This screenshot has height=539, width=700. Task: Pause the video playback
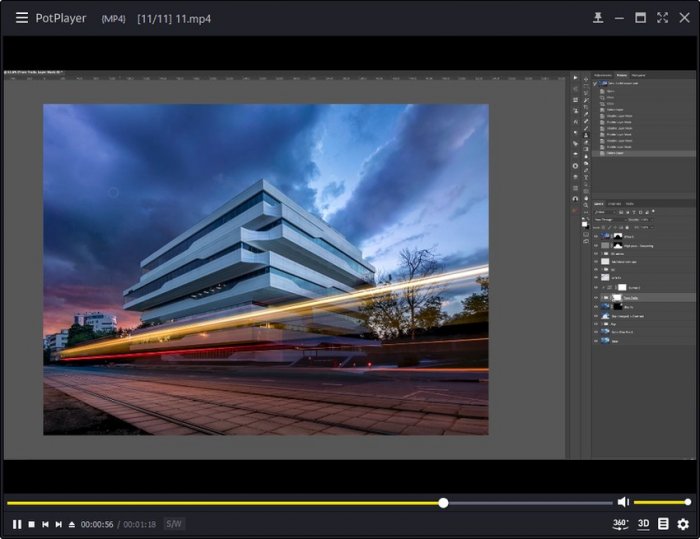coord(17,524)
